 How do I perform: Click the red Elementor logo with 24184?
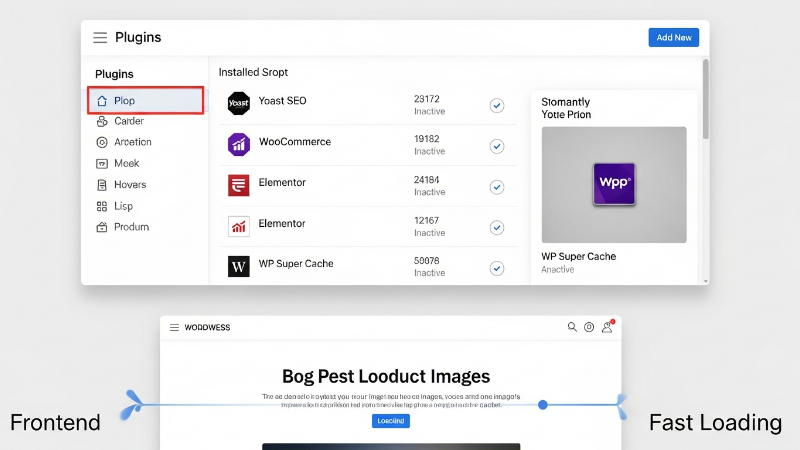[x=239, y=185]
